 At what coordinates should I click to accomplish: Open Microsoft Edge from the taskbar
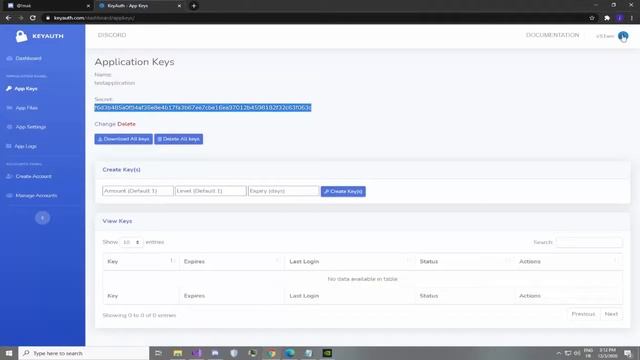[x=290, y=353]
